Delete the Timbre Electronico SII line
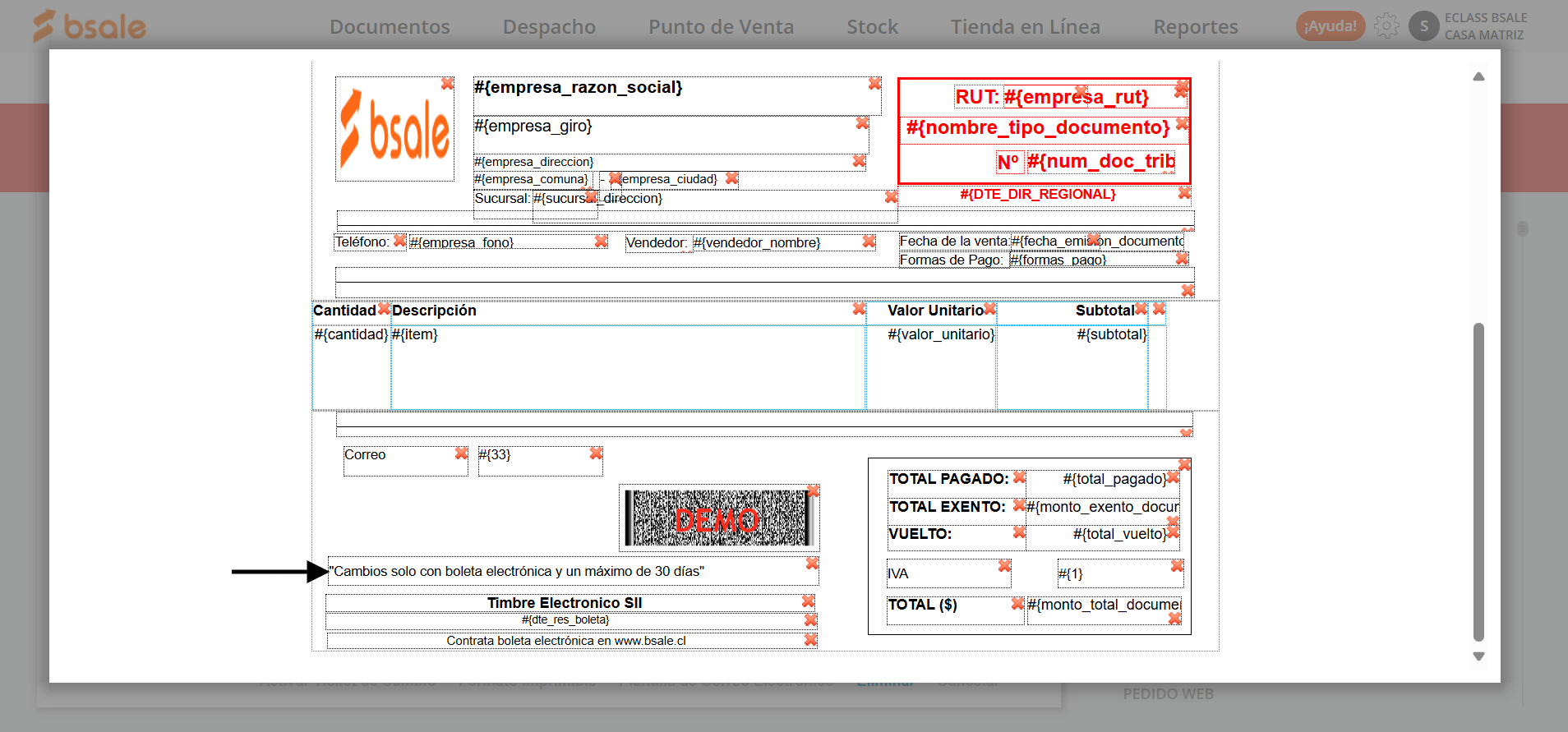Viewport: 1568px width, 732px height. [x=808, y=602]
